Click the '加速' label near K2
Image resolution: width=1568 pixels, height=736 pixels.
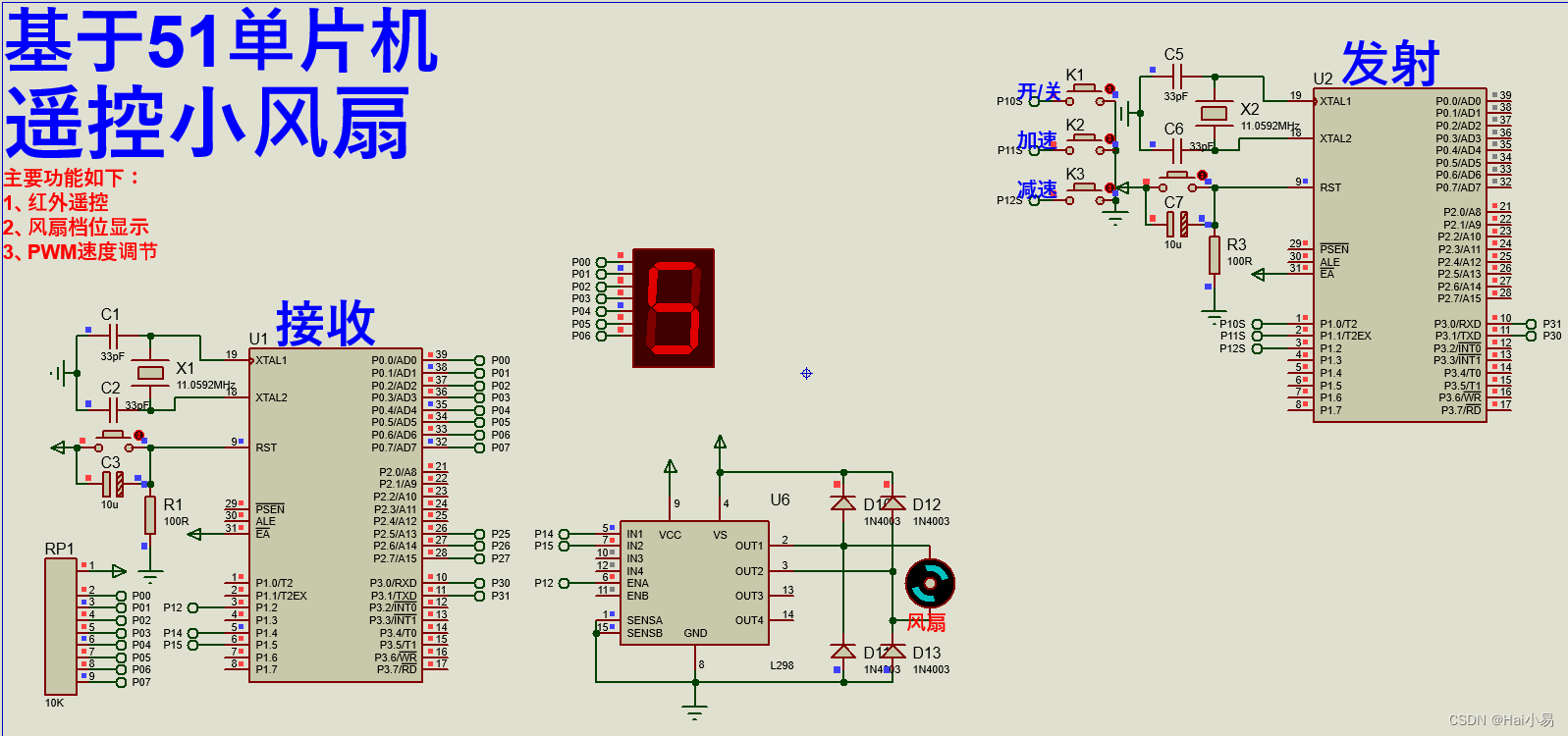coord(1037,140)
